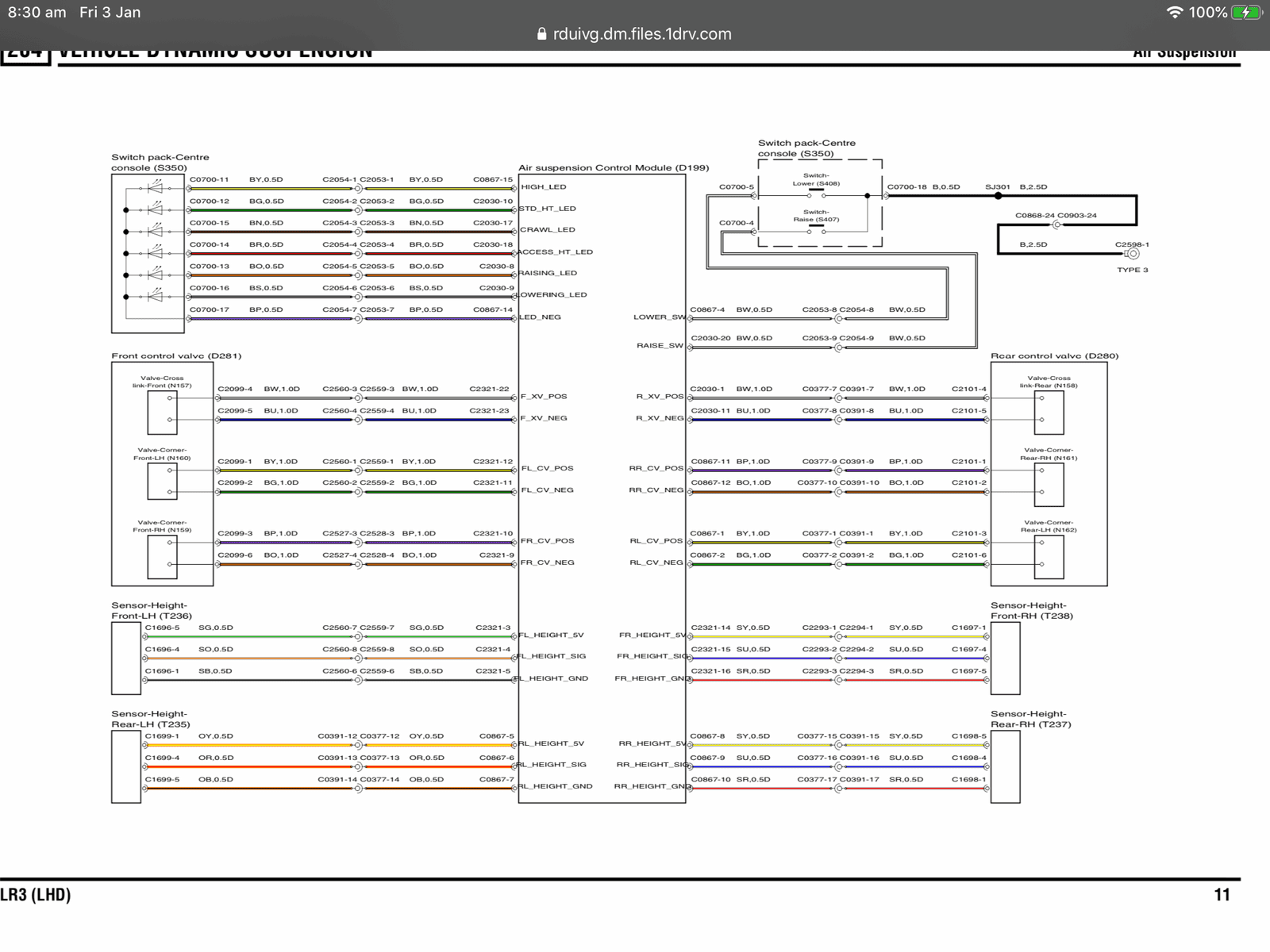This screenshot has height=952, width=1270.
Task: Select 'Air suspension Control Module (D199)' title
Action: point(614,167)
